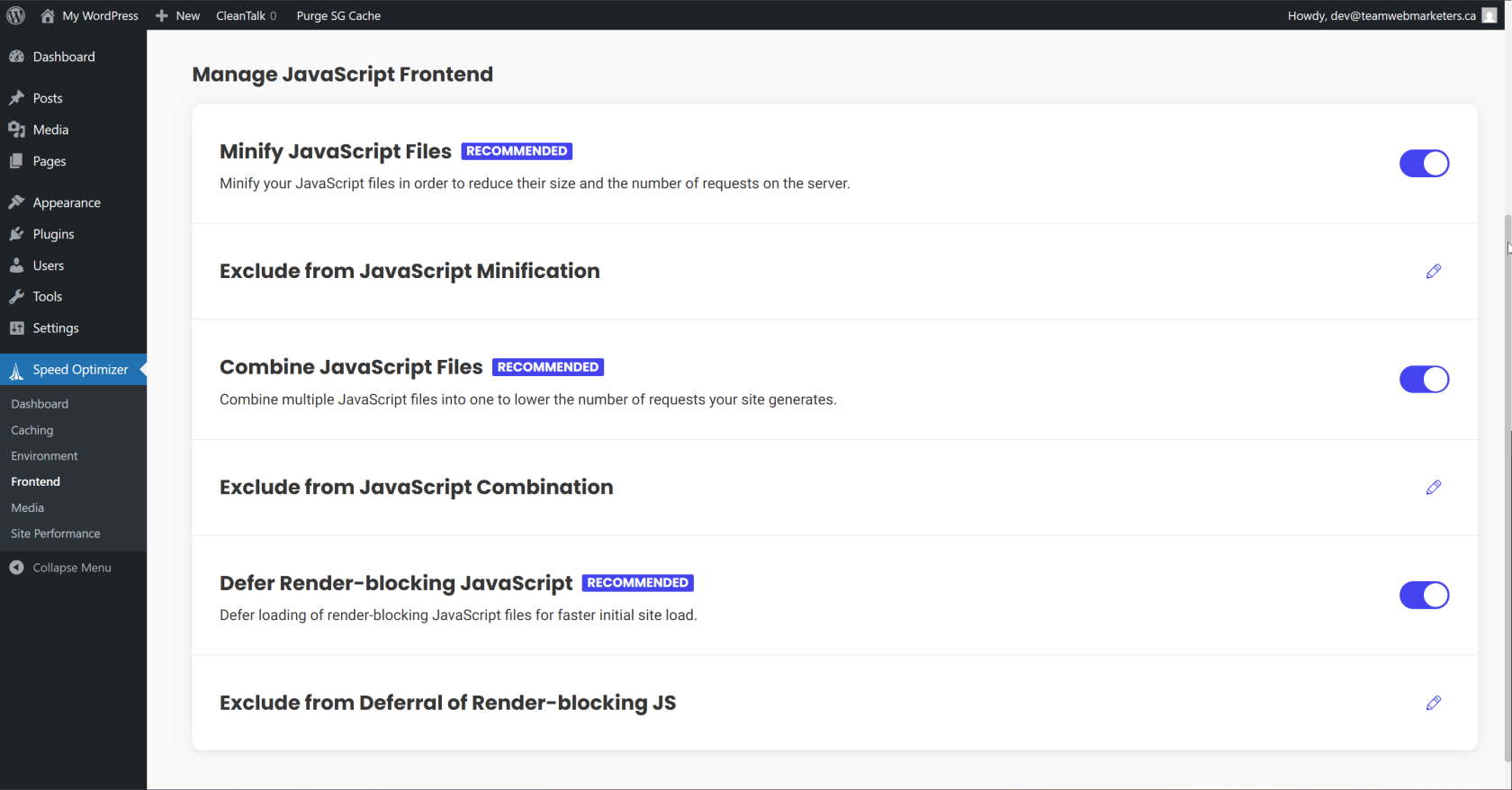Open the Plugins menu
The height and width of the screenshot is (790, 1512).
53,234
